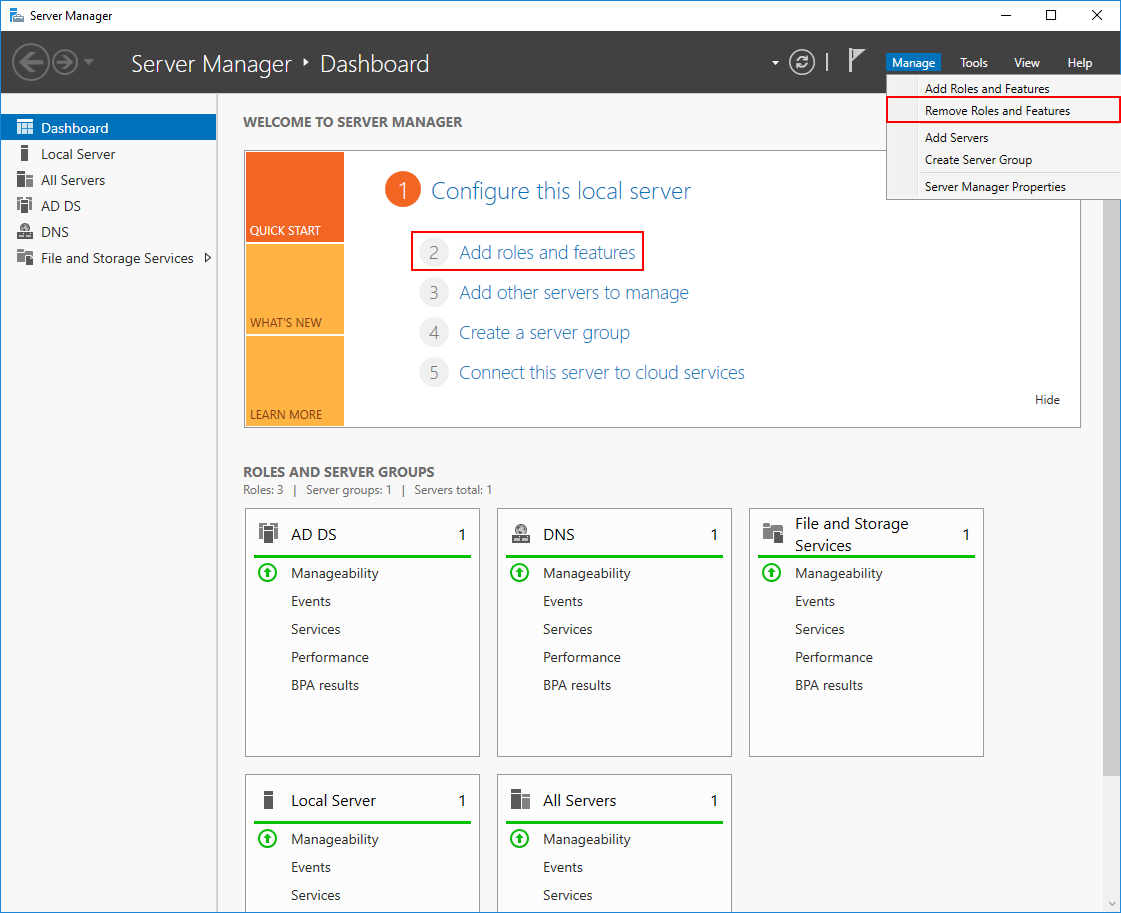The width and height of the screenshot is (1121, 913).
Task: Open the QUICK START tile
Action: click(295, 197)
